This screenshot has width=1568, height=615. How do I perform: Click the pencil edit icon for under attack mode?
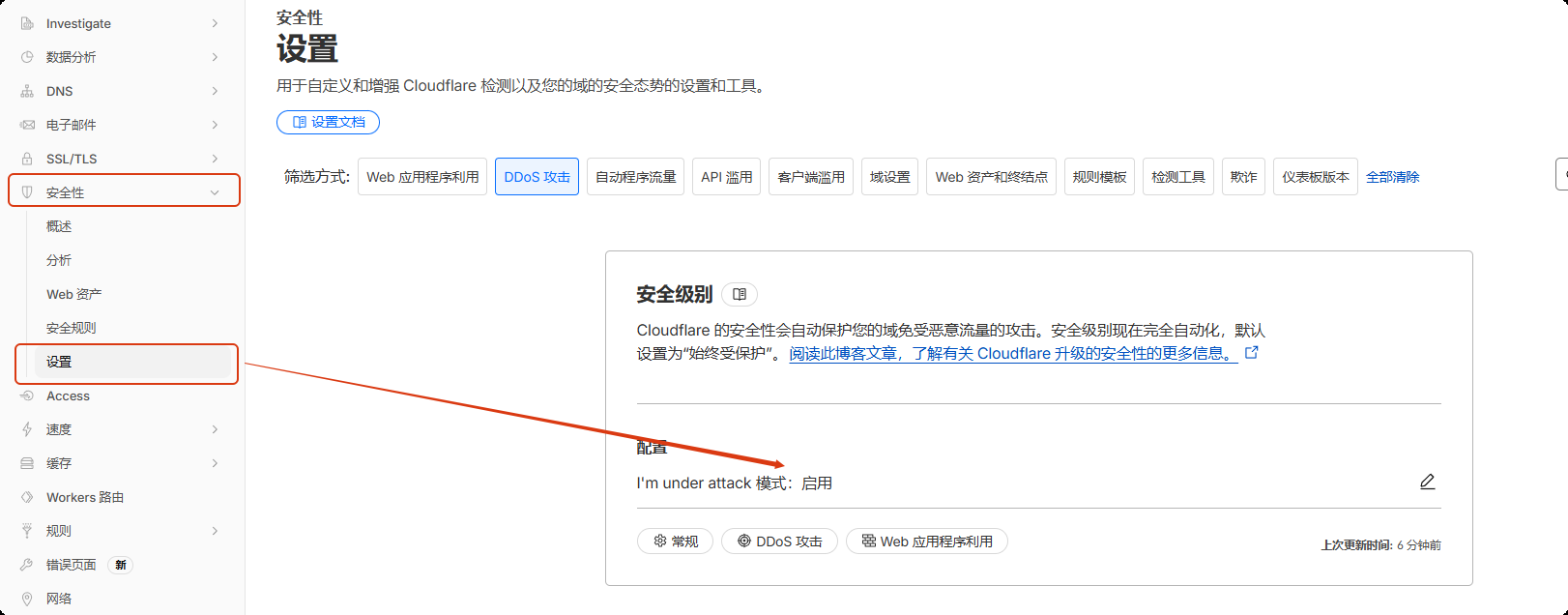1427,482
